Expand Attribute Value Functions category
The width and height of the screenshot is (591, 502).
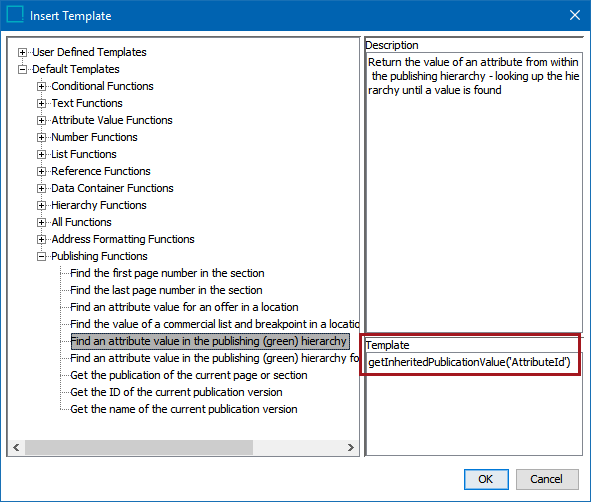[41, 120]
